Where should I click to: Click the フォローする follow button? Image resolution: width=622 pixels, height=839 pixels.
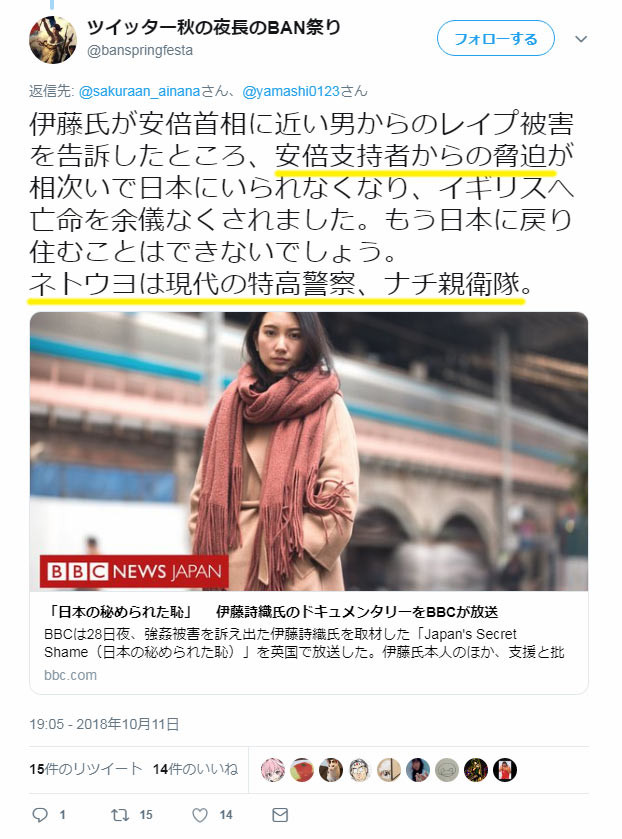pyautogui.click(x=496, y=39)
